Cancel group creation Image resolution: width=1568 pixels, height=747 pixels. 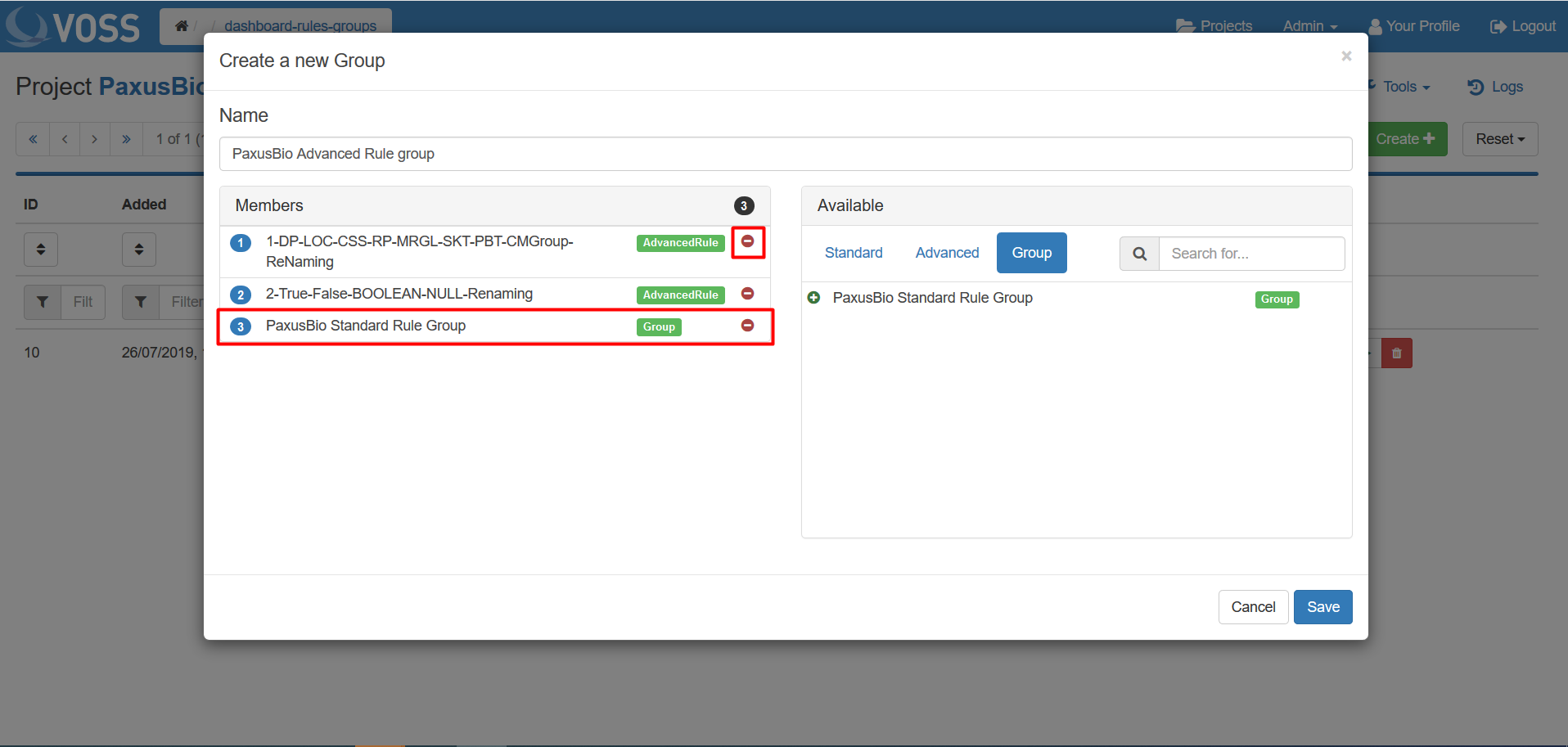(1253, 607)
